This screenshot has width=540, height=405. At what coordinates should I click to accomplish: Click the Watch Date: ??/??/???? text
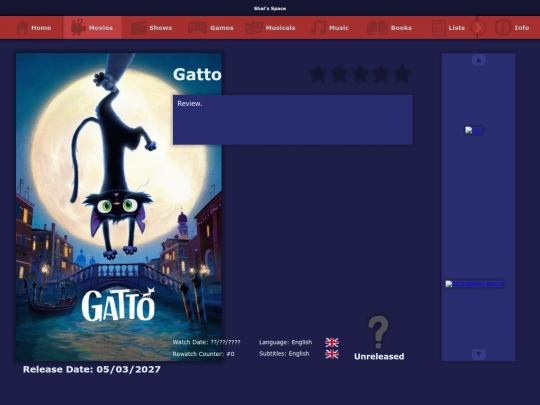pos(206,342)
